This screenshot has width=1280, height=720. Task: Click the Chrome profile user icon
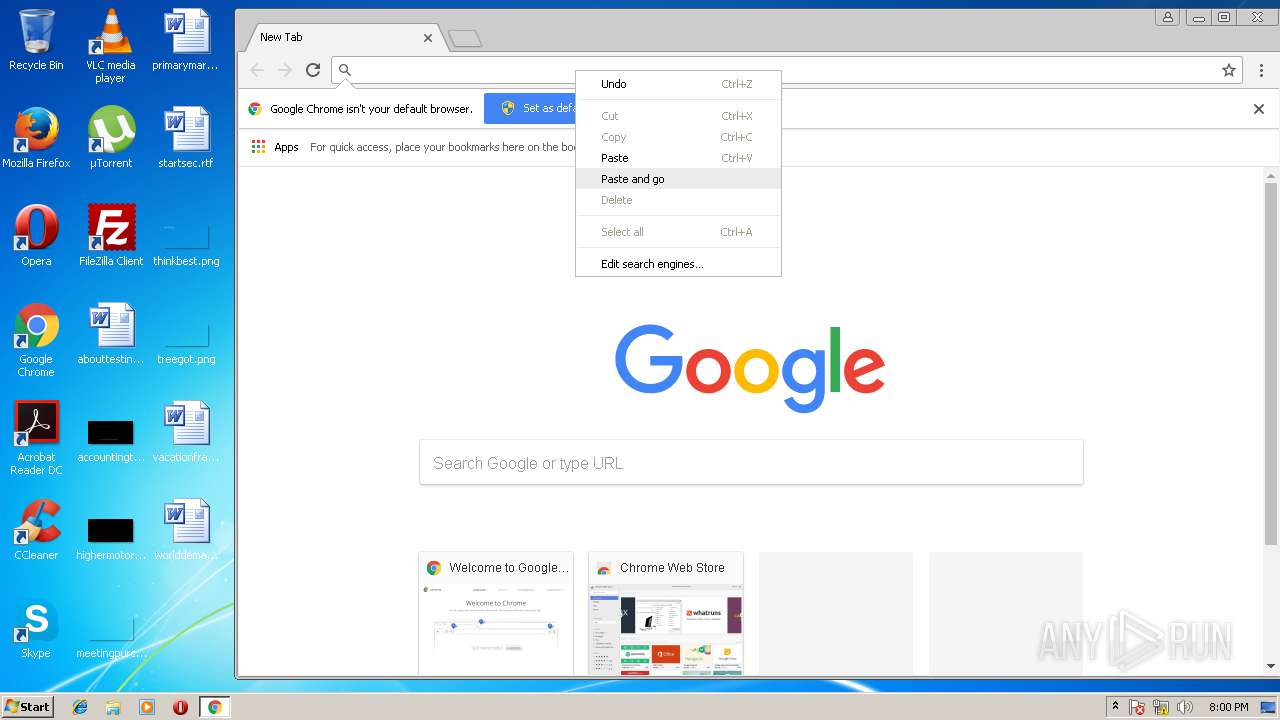coord(1167,17)
